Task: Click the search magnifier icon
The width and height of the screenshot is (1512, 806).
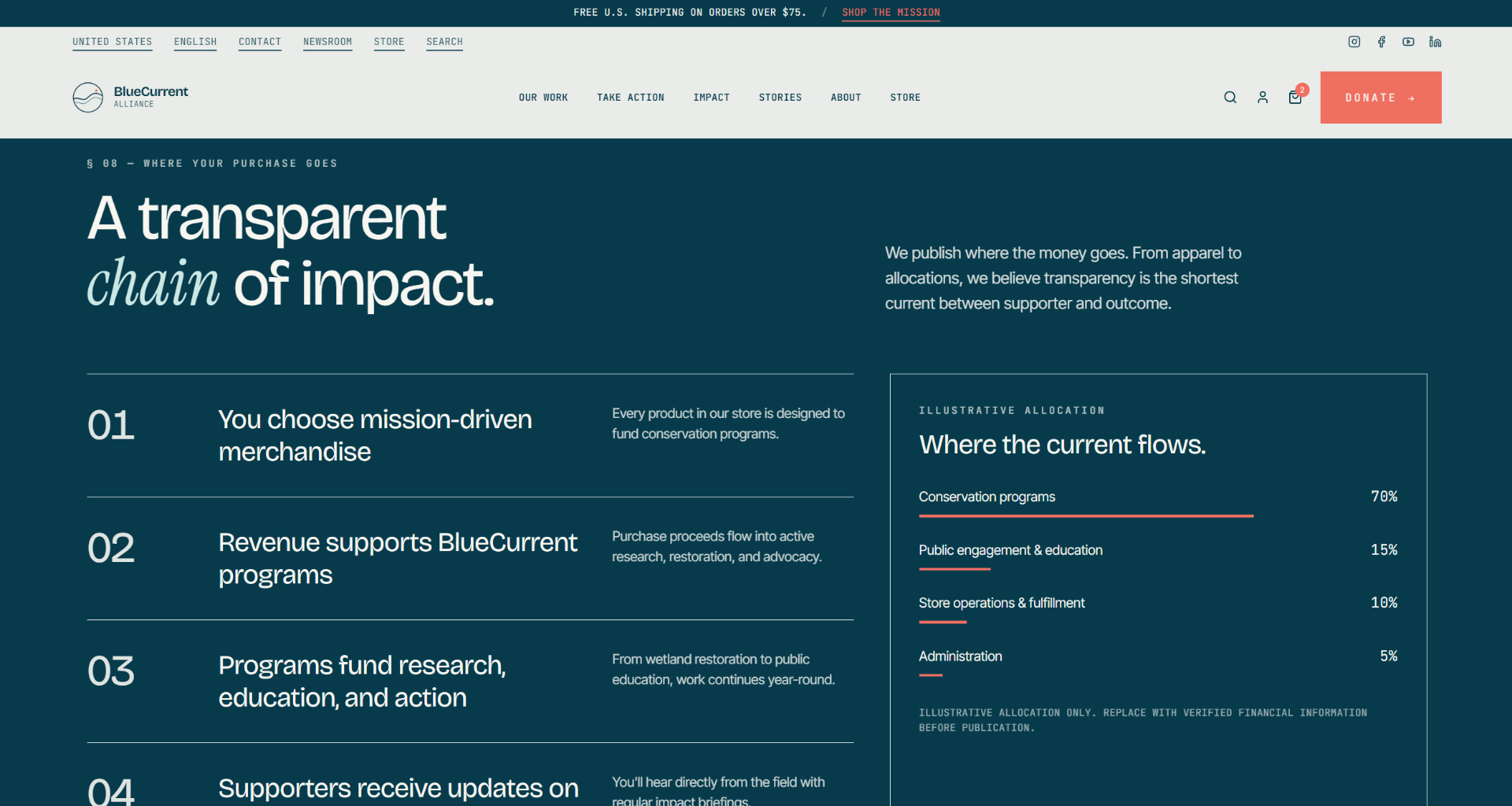Action: 1230,98
